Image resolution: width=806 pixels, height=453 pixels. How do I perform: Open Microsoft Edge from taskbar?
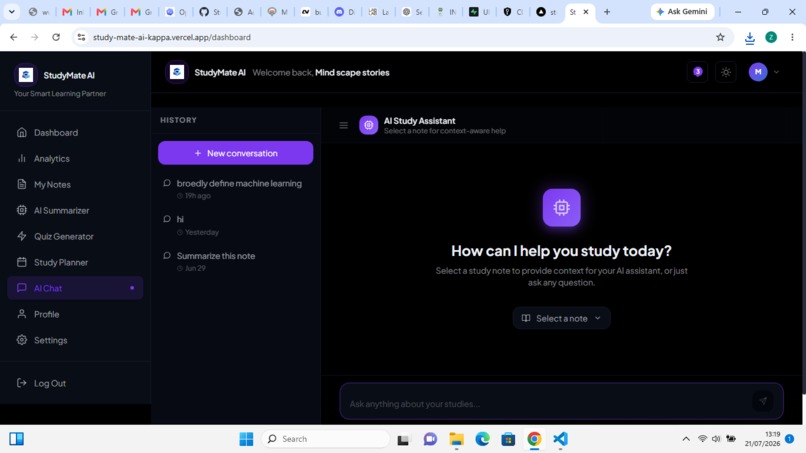(482, 439)
